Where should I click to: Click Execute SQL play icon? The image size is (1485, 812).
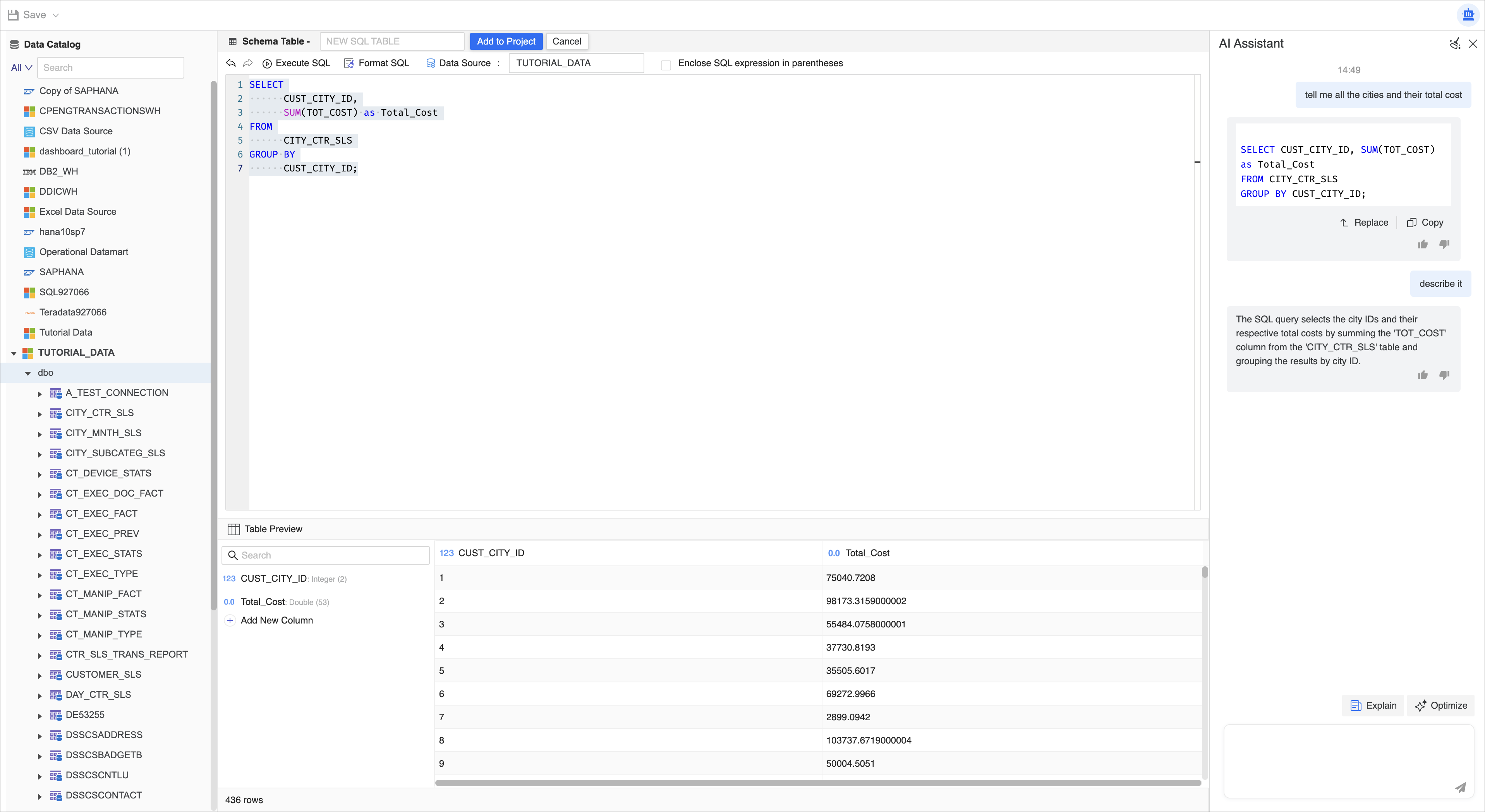[x=267, y=63]
